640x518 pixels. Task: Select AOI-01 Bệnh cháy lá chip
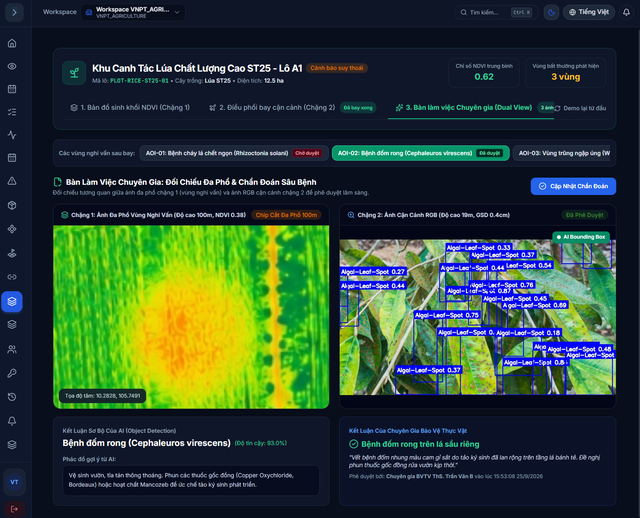tap(234, 153)
